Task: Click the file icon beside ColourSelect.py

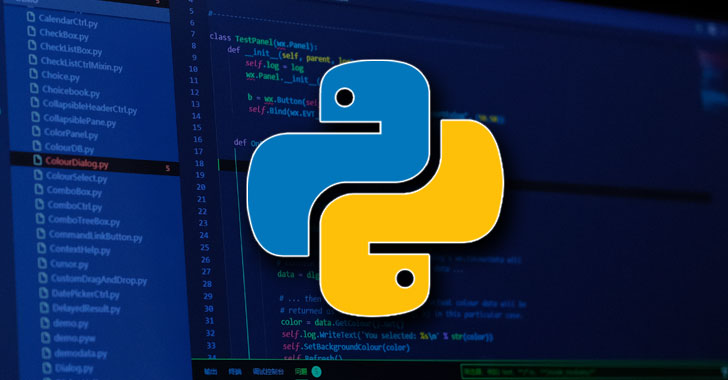Action: [39, 175]
